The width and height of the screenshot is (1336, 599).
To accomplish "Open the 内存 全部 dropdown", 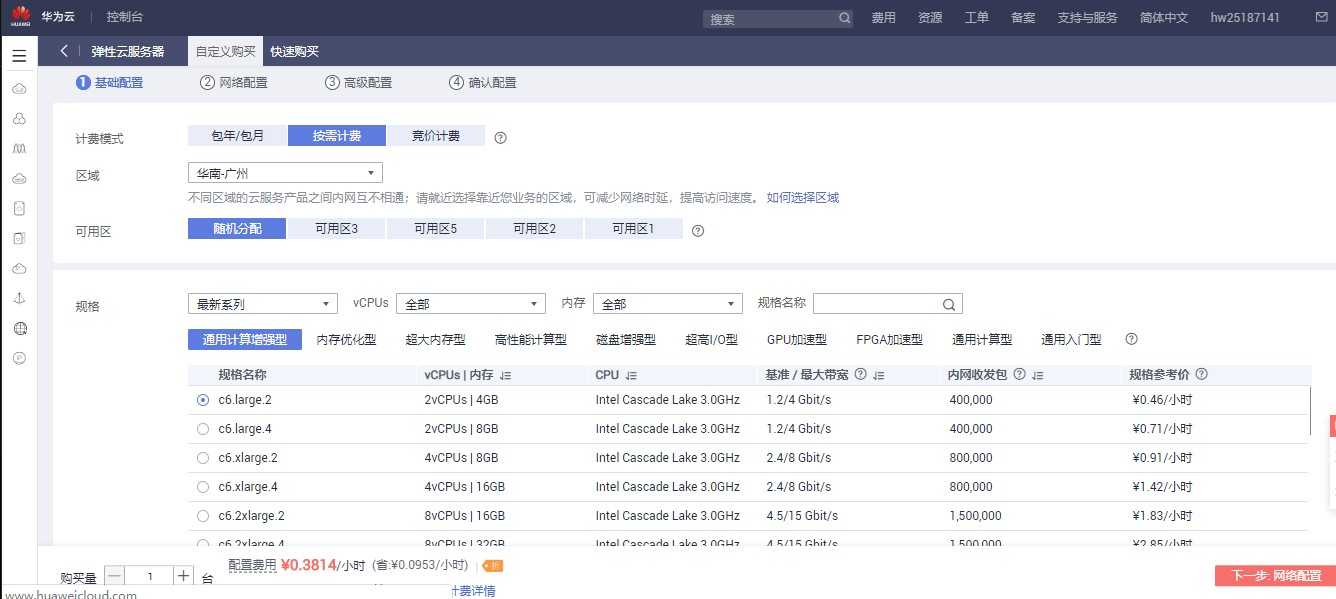I will tap(668, 304).
